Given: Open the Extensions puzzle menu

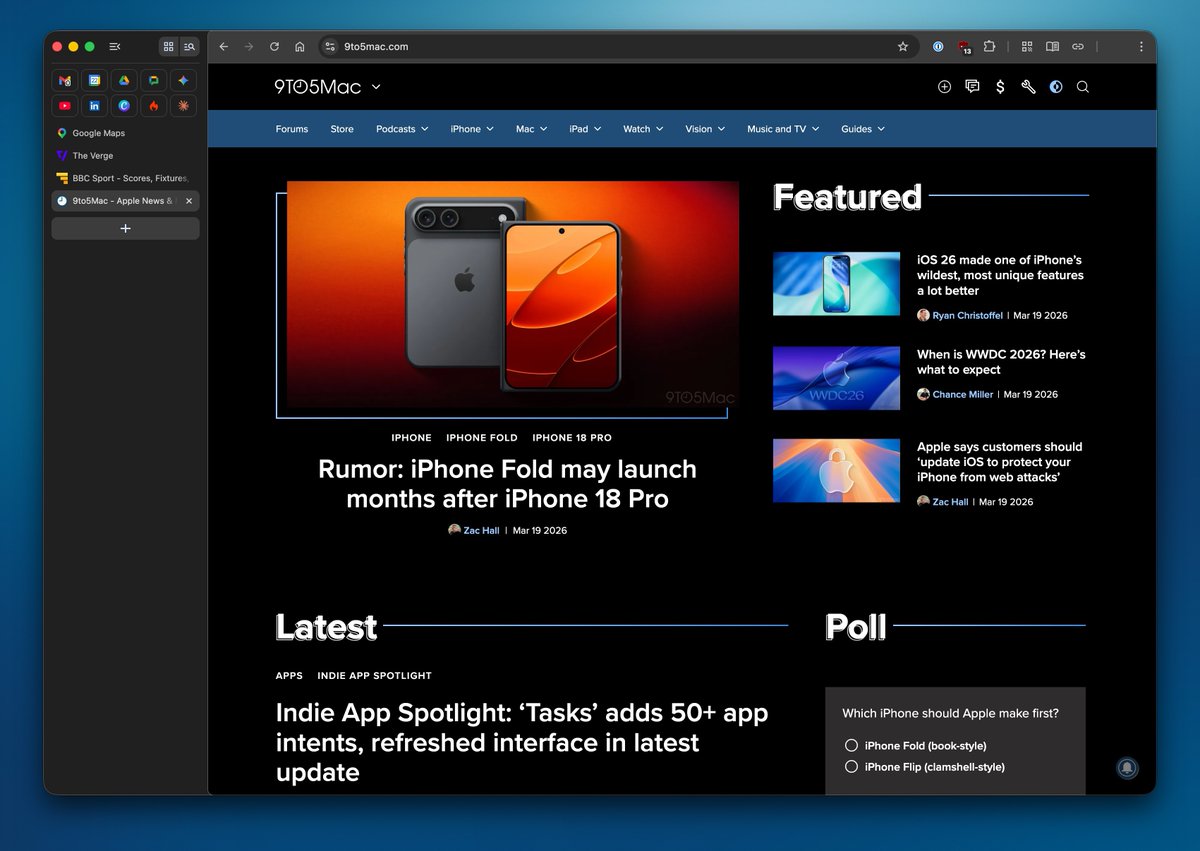Looking at the screenshot, I should (x=990, y=46).
